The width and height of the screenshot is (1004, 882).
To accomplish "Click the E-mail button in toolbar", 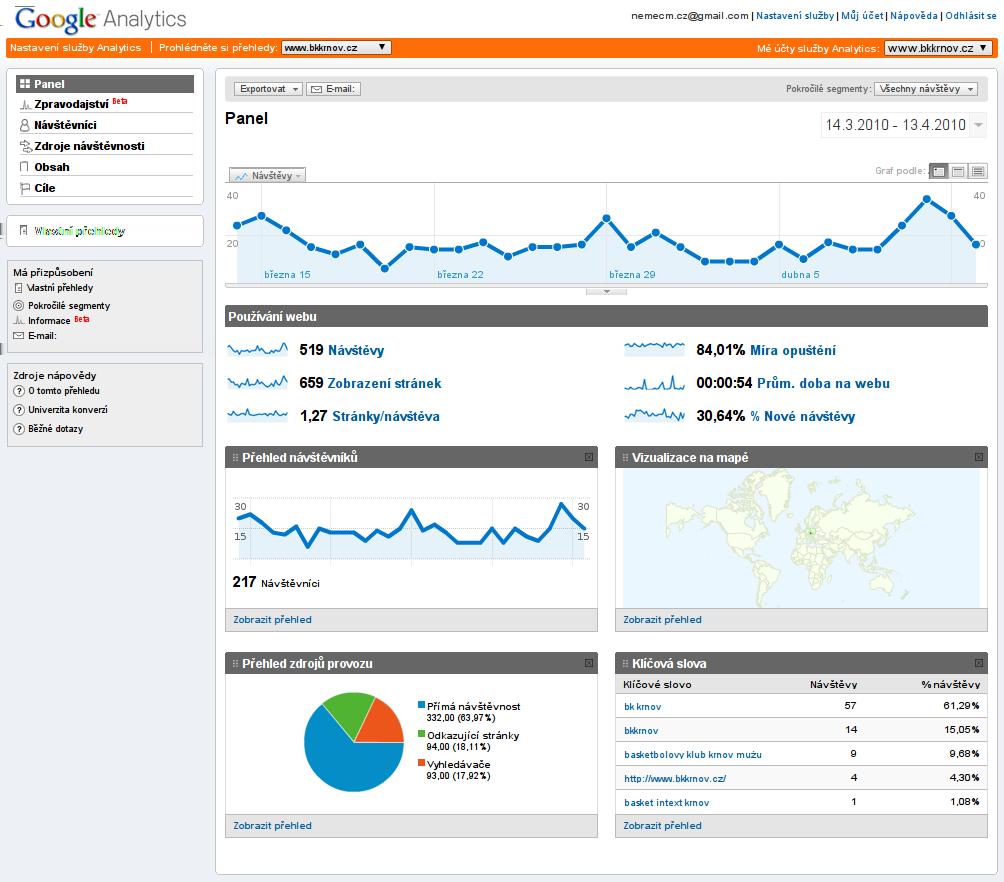I will click(334, 89).
